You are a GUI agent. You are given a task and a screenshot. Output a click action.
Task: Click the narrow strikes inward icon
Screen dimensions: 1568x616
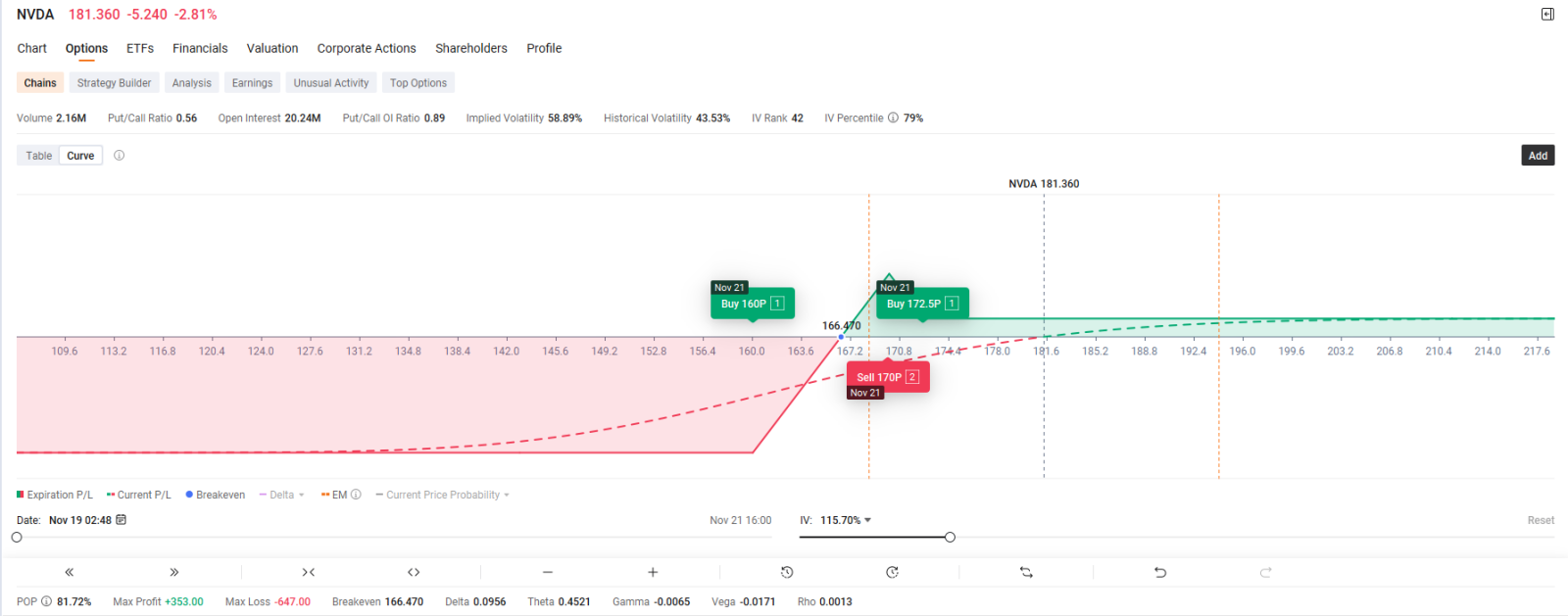[308, 572]
